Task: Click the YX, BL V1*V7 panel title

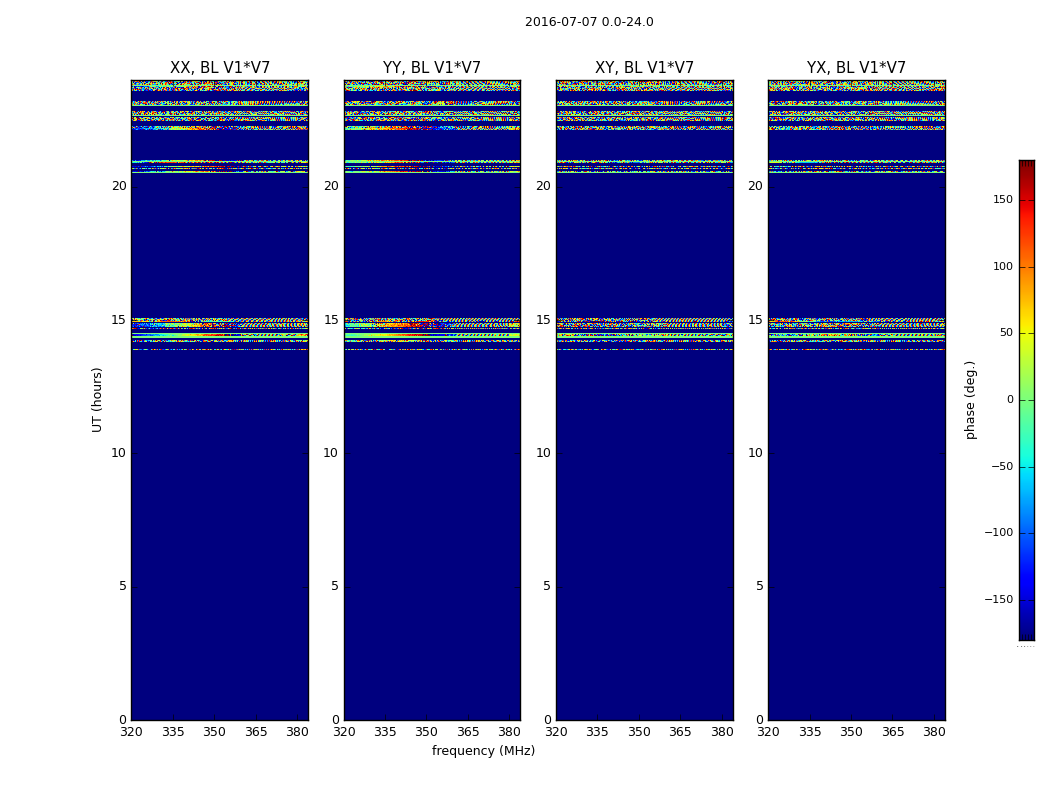Action: (x=856, y=68)
